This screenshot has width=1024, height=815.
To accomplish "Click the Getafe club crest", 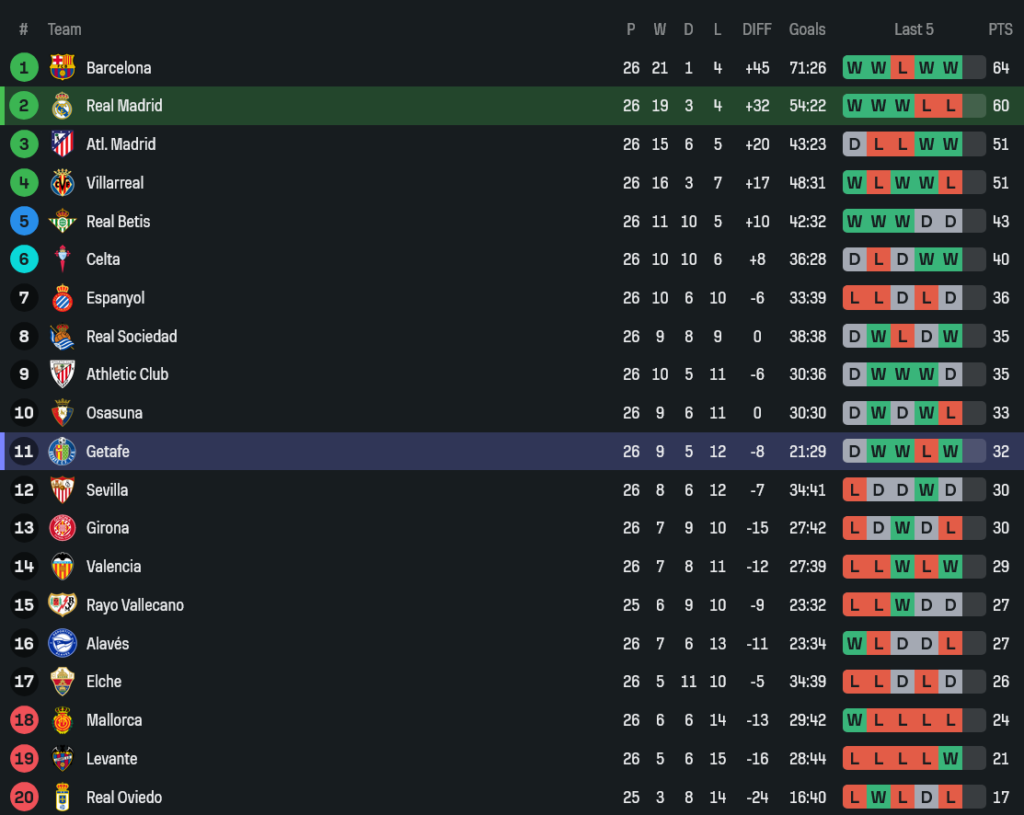I will click(x=62, y=451).
